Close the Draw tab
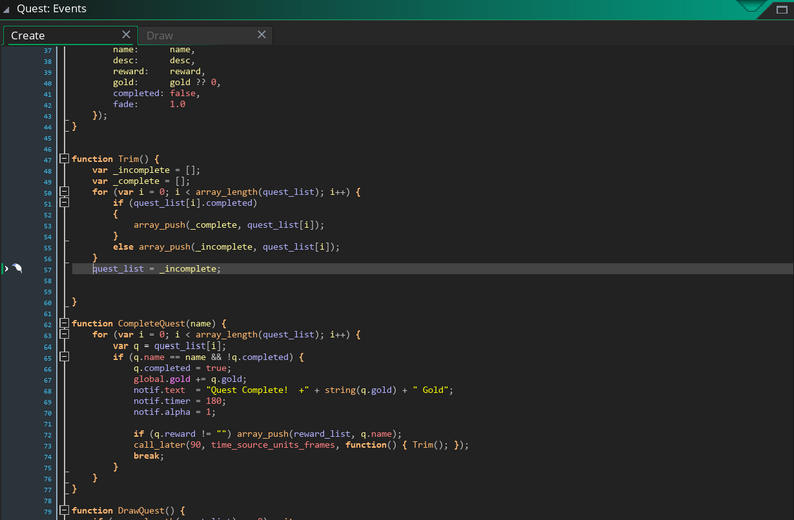Viewport: 794px width, 520px height. (x=261, y=34)
